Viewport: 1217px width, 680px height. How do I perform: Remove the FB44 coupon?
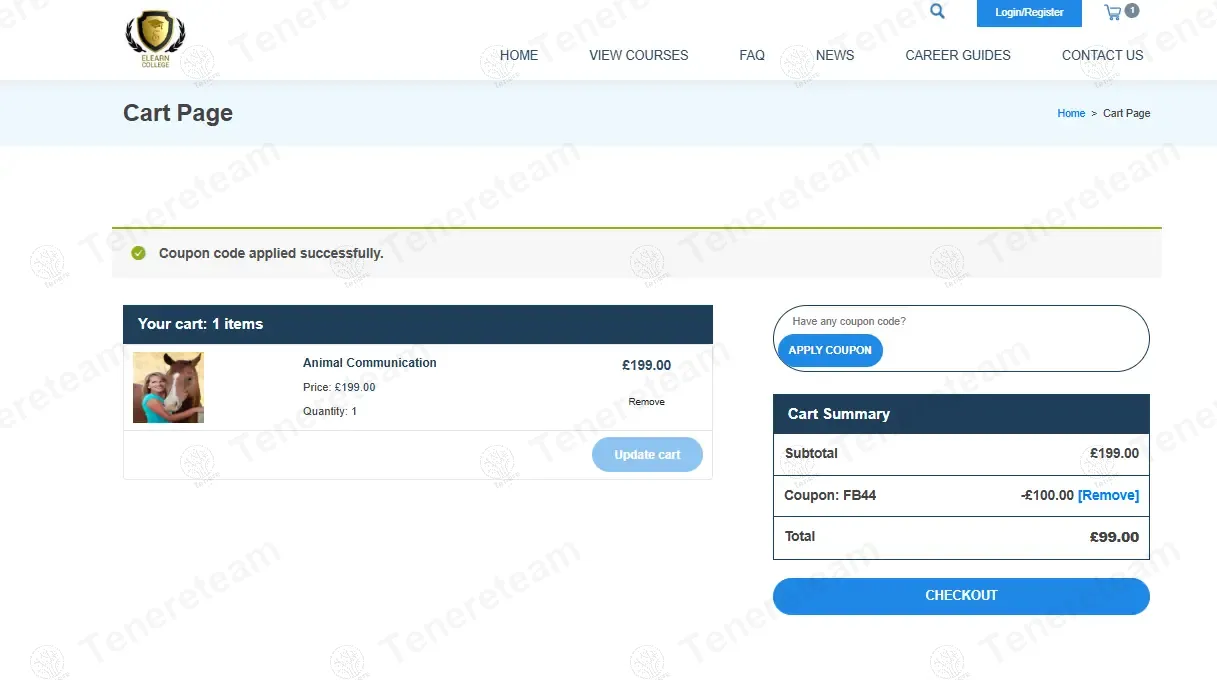tap(1108, 496)
